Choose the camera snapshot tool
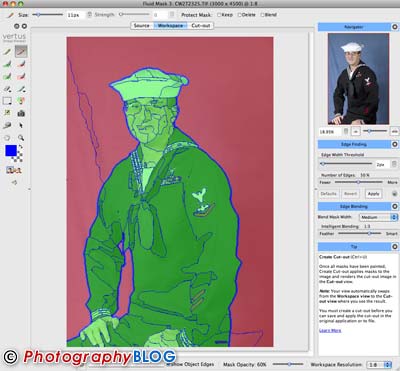The height and width of the screenshot is (371, 400). (x=21, y=114)
